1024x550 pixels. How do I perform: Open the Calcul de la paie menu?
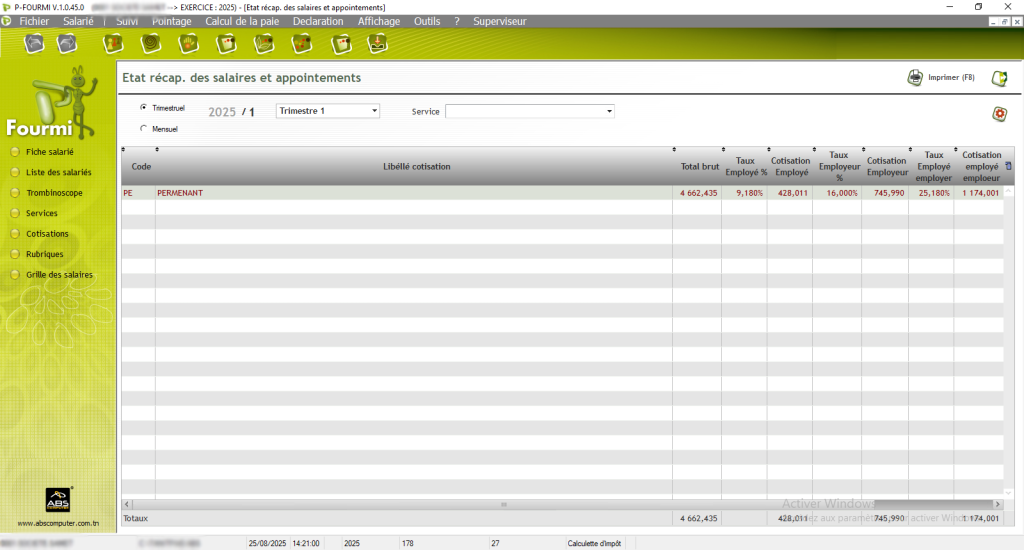click(243, 21)
